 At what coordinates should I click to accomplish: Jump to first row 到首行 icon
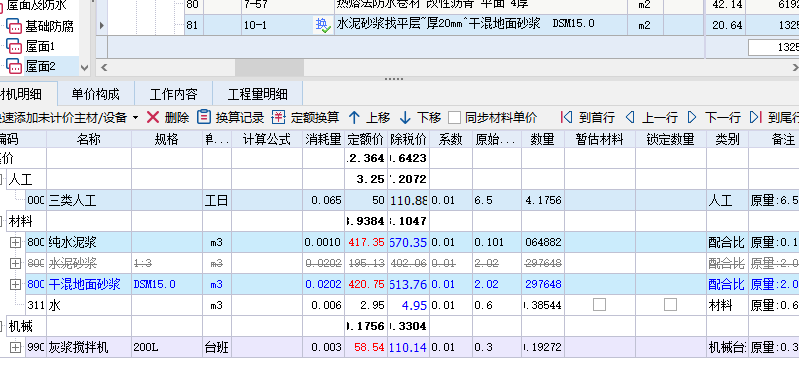[566, 118]
